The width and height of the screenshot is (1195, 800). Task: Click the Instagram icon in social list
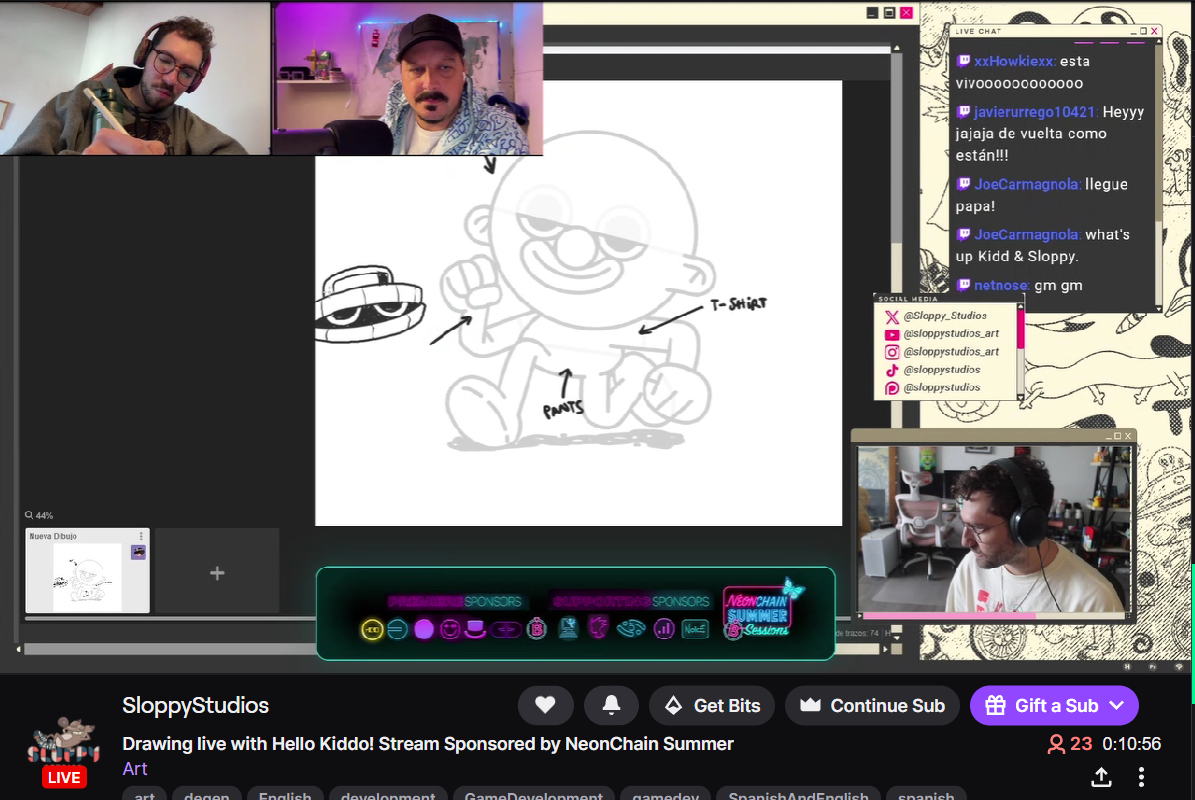pyautogui.click(x=892, y=352)
